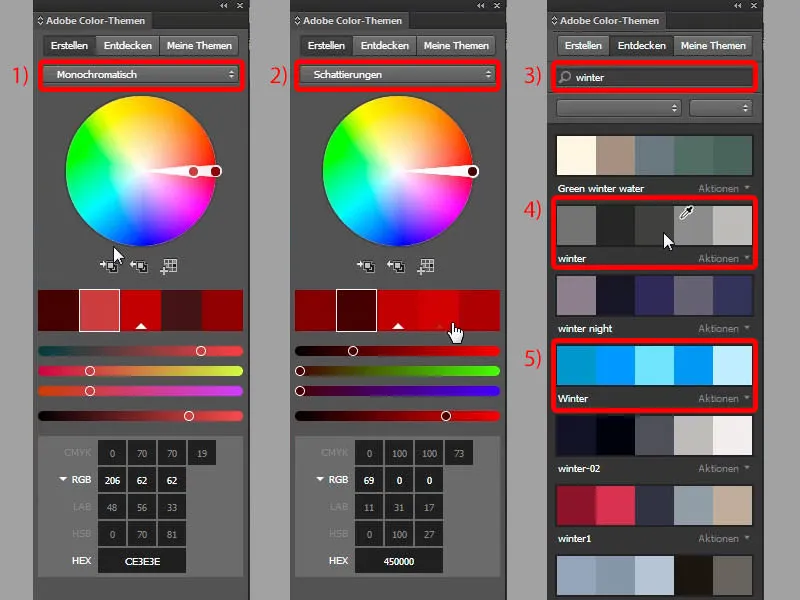Open Aktionen menu for Green winter water
Viewport: 800px width, 600px height.
click(724, 188)
